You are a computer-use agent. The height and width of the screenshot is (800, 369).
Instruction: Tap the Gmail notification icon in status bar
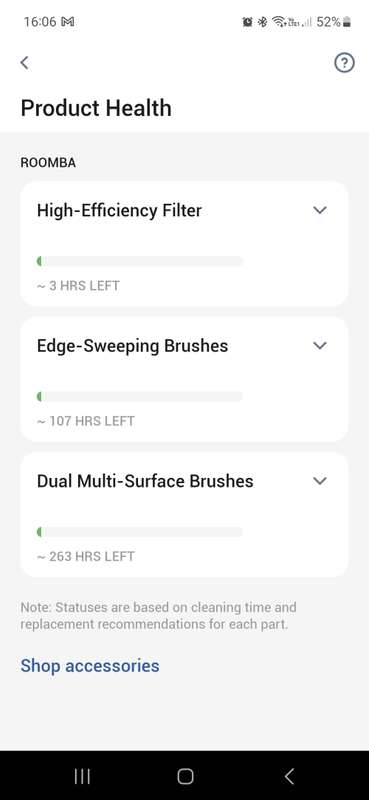tap(68, 22)
